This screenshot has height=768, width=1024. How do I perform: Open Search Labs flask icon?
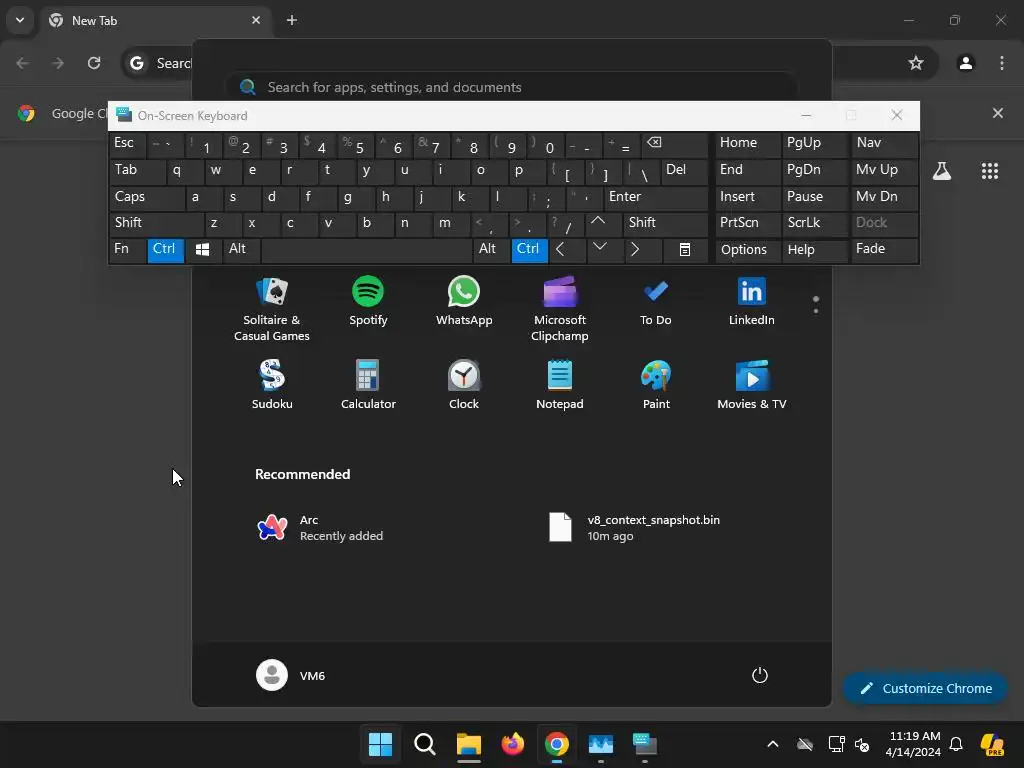pos(941,171)
